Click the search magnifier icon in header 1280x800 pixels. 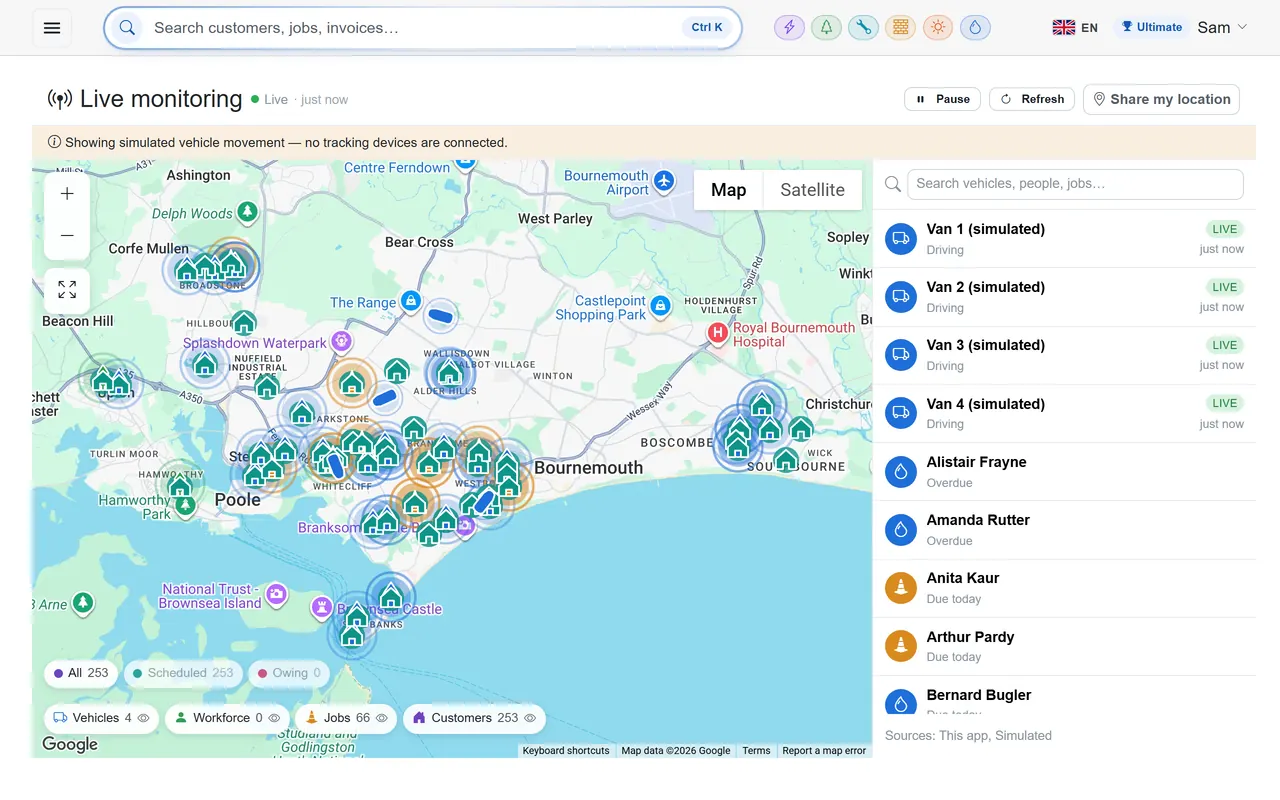[127, 28]
